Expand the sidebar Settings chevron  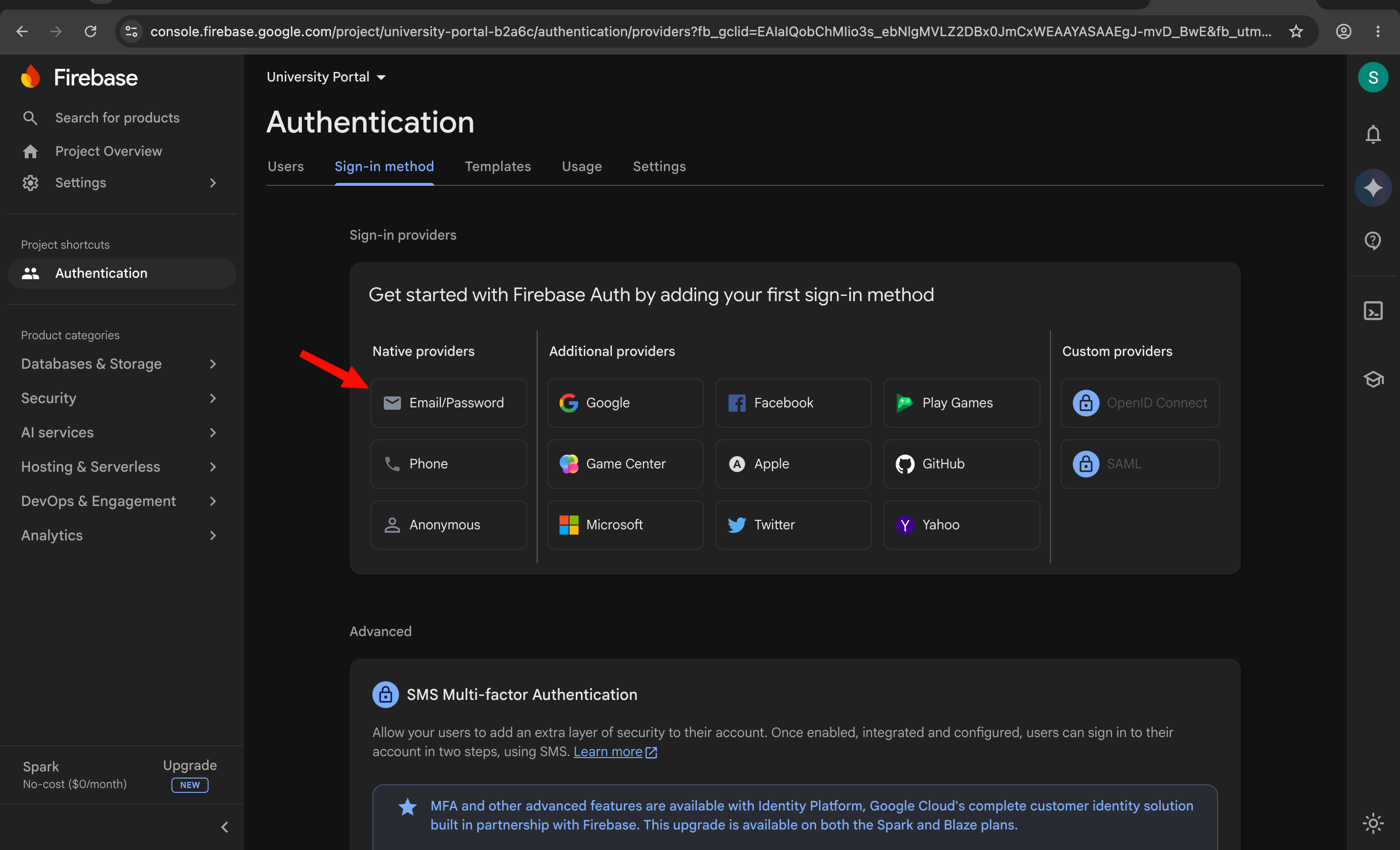(212, 182)
